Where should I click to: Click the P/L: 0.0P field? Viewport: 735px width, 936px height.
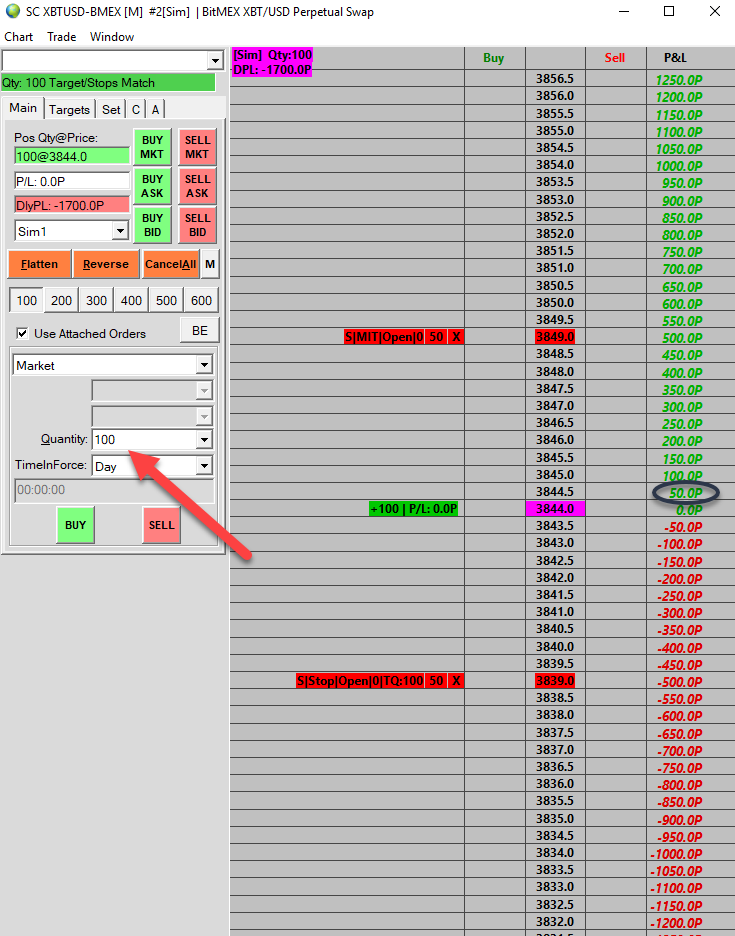coord(72,181)
